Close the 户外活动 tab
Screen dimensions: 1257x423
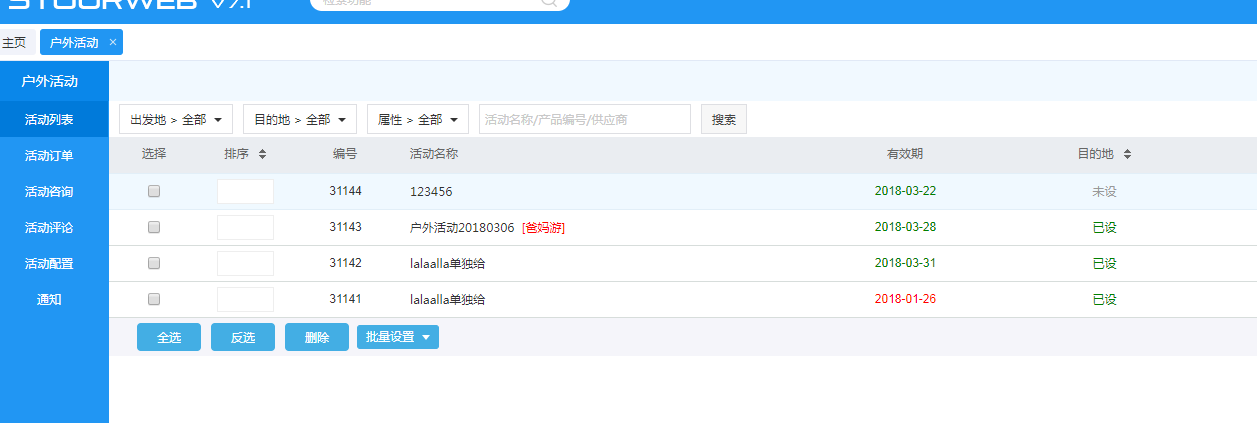(x=113, y=42)
